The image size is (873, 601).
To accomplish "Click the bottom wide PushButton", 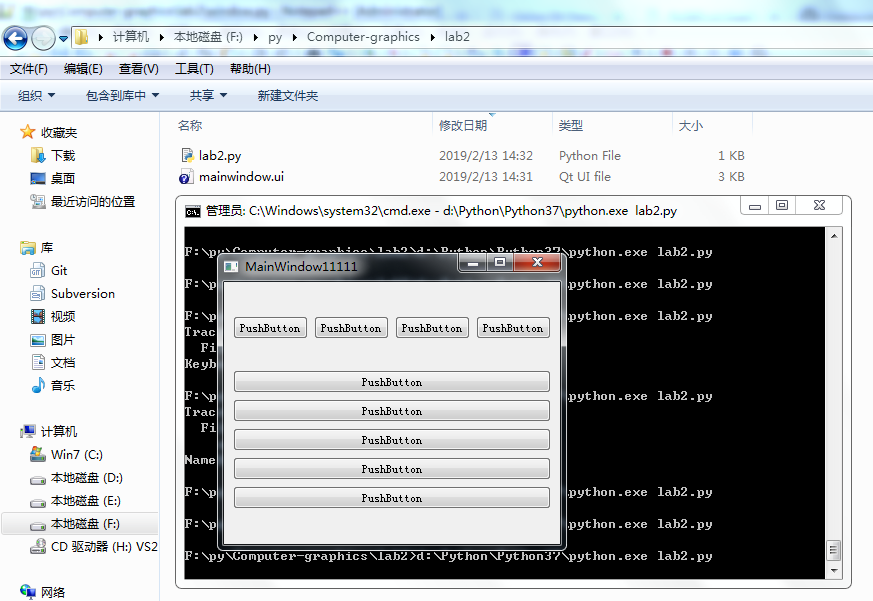I will [392, 498].
